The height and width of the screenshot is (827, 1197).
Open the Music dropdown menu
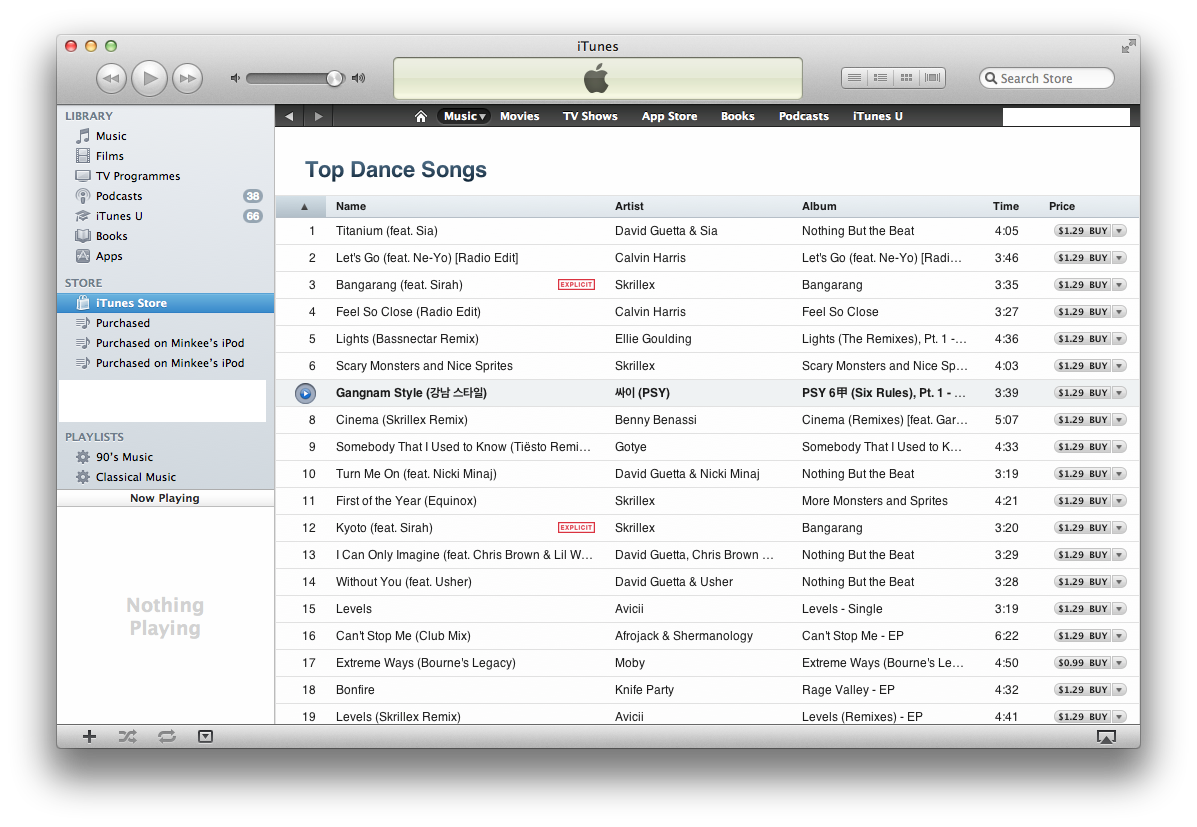[x=464, y=116]
